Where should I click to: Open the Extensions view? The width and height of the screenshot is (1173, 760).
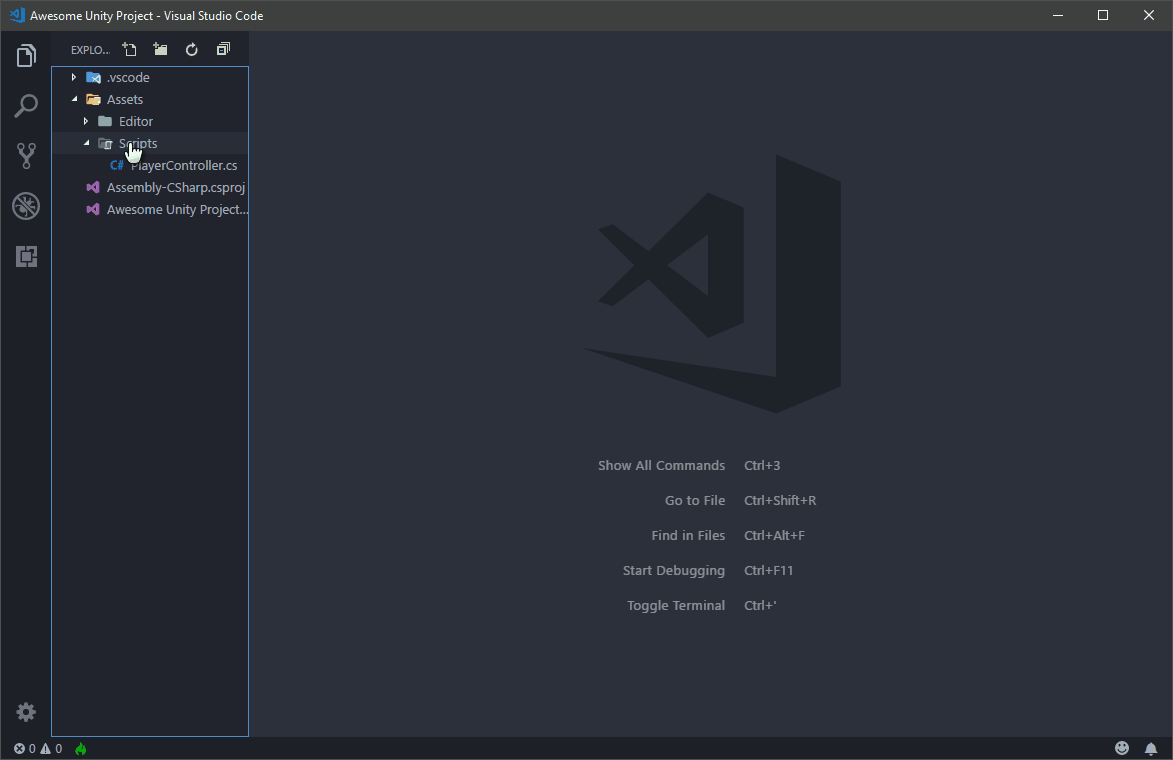[25, 256]
